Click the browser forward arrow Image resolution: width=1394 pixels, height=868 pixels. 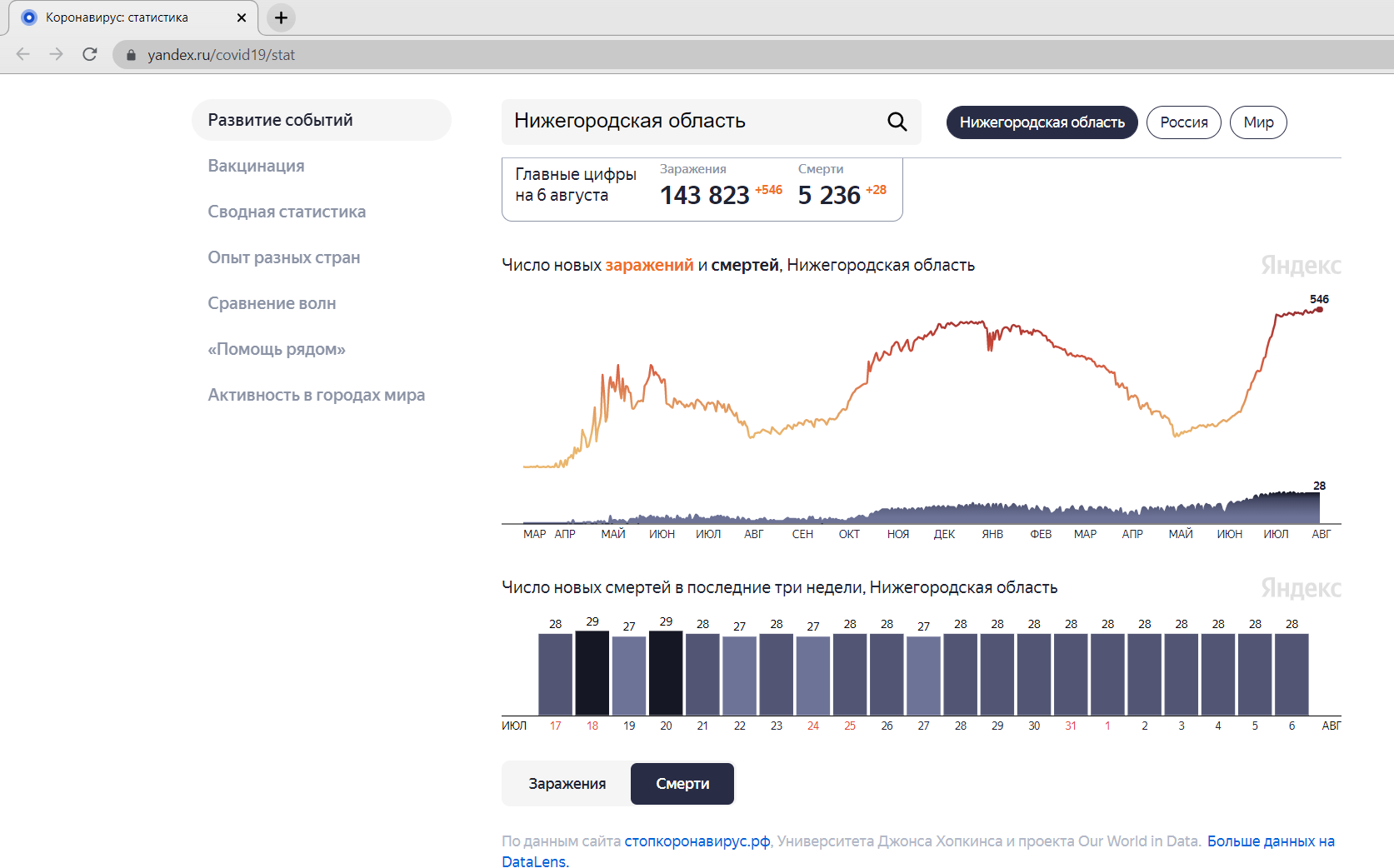tap(56, 54)
